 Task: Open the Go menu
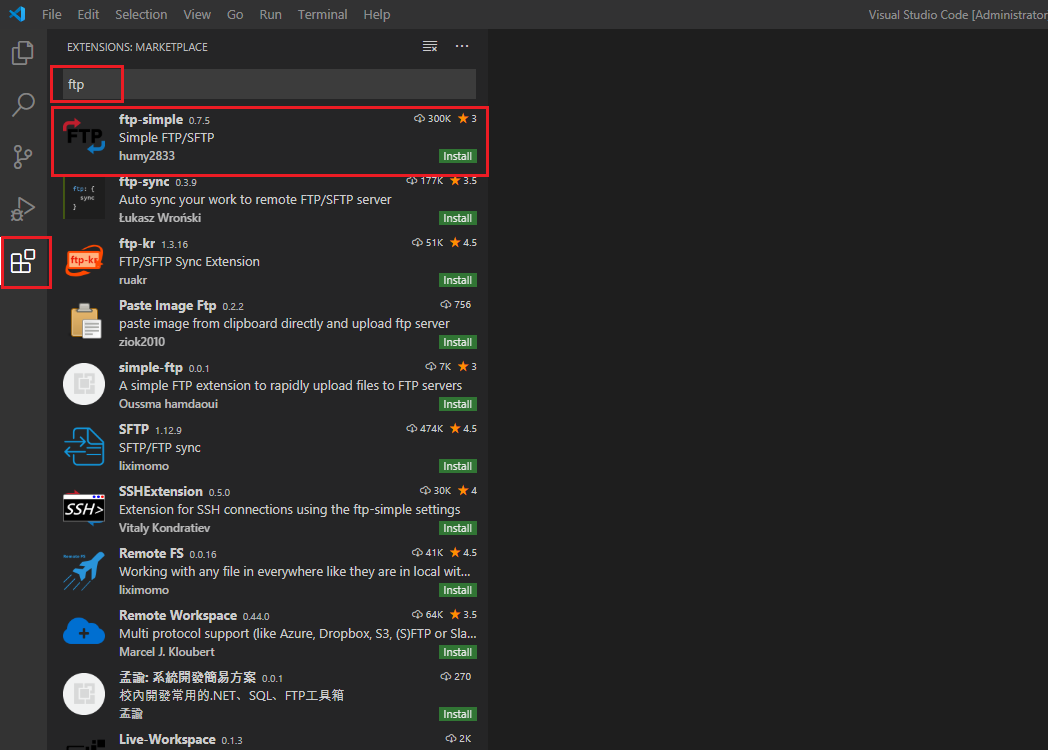pyautogui.click(x=235, y=14)
